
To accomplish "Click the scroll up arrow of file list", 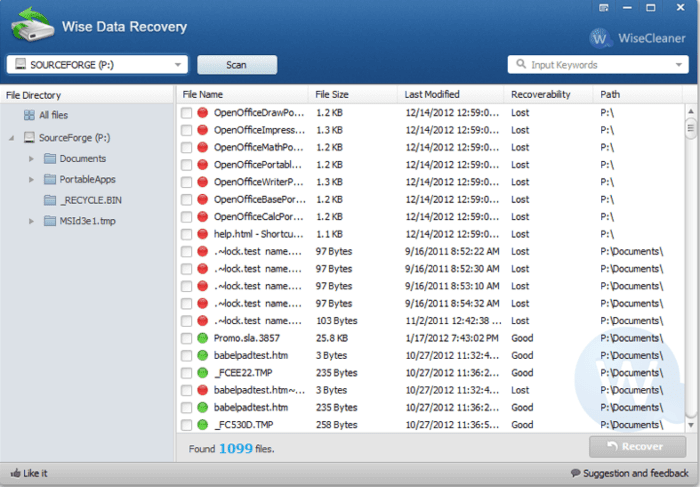I will (x=691, y=111).
